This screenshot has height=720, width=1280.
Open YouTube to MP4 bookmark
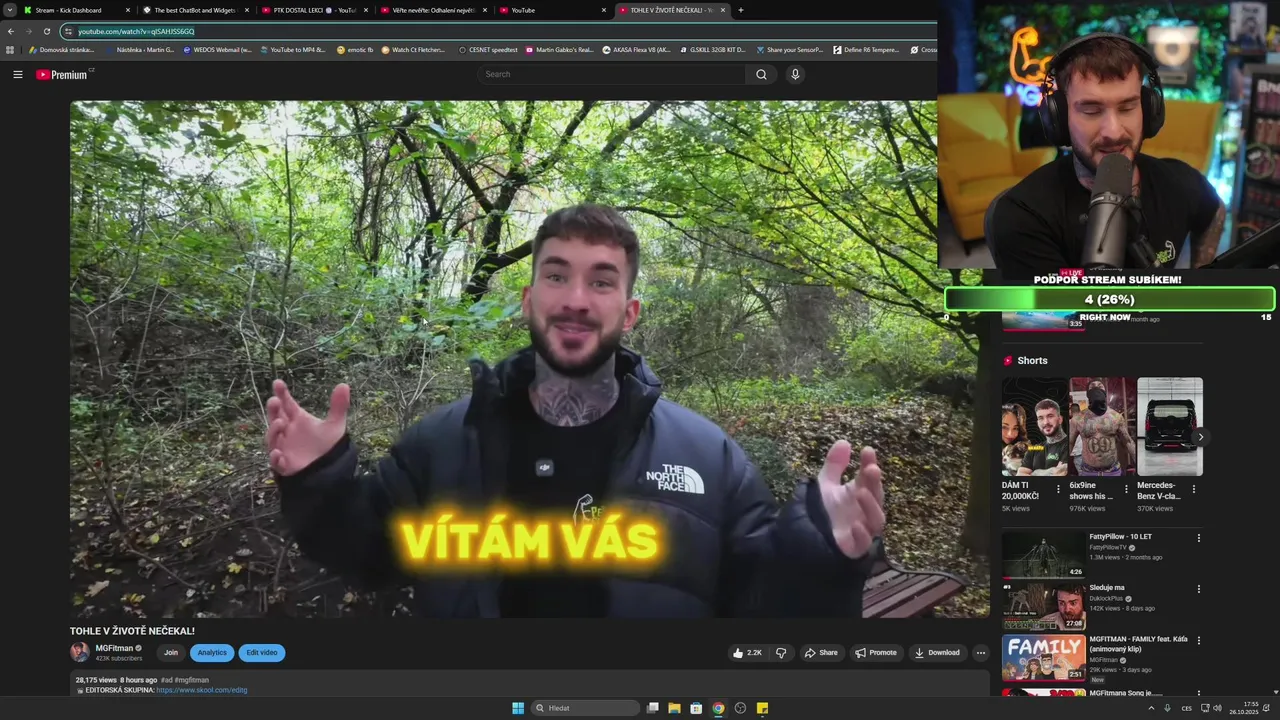[292, 49]
